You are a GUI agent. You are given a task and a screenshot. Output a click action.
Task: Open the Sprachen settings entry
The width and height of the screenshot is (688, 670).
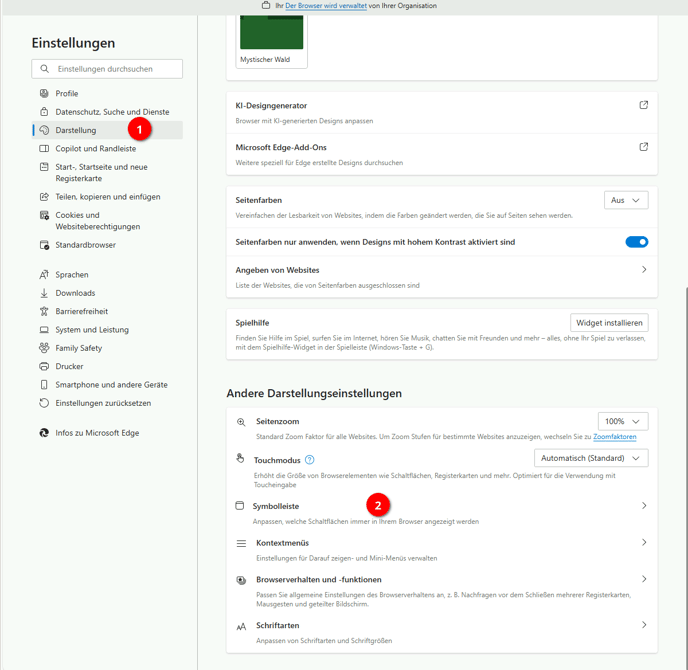(x=107, y=275)
